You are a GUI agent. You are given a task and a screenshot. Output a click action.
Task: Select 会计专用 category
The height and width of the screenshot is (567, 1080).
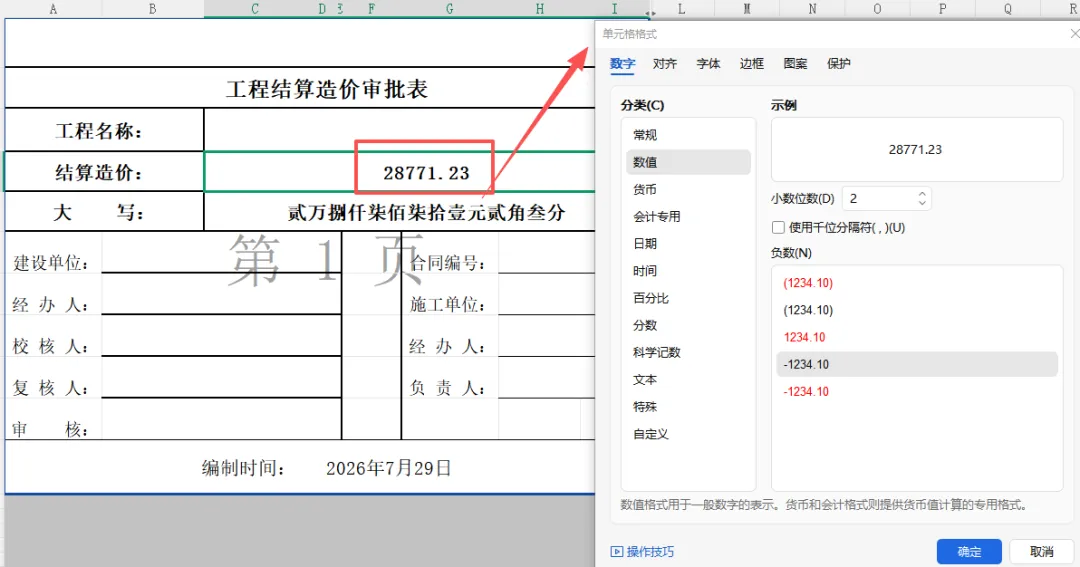click(688, 216)
